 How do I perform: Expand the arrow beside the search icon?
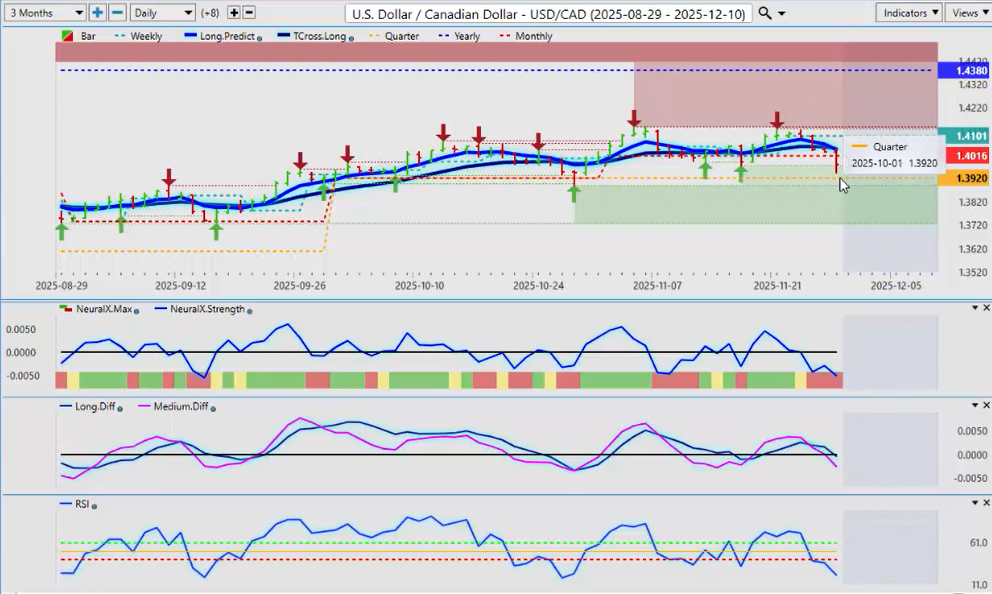(x=782, y=14)
